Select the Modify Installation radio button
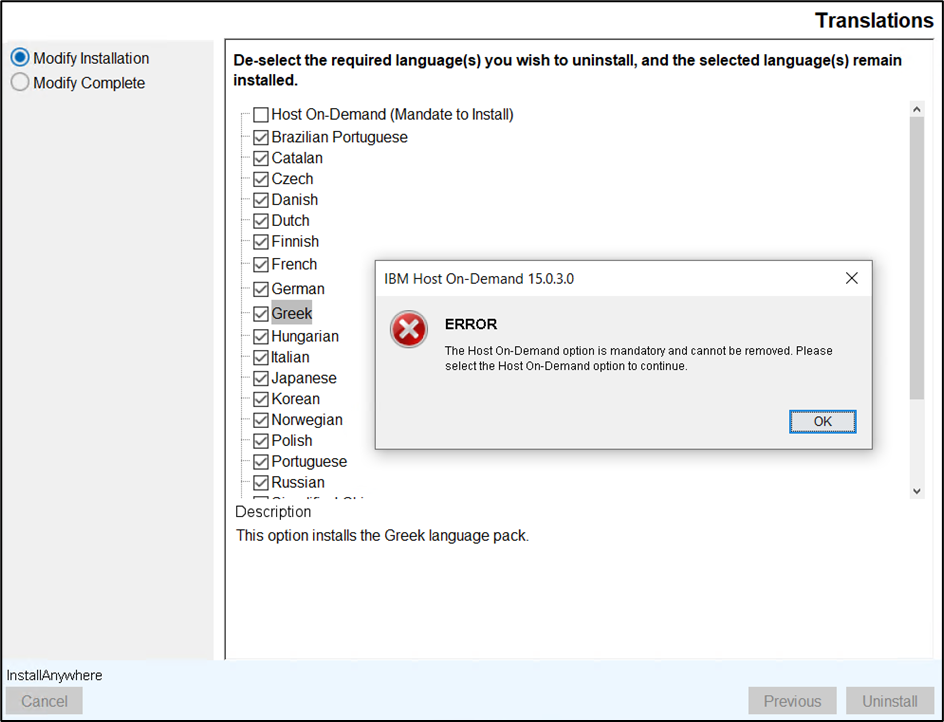This screenshot has width=944, height=722. click(20, 58)
